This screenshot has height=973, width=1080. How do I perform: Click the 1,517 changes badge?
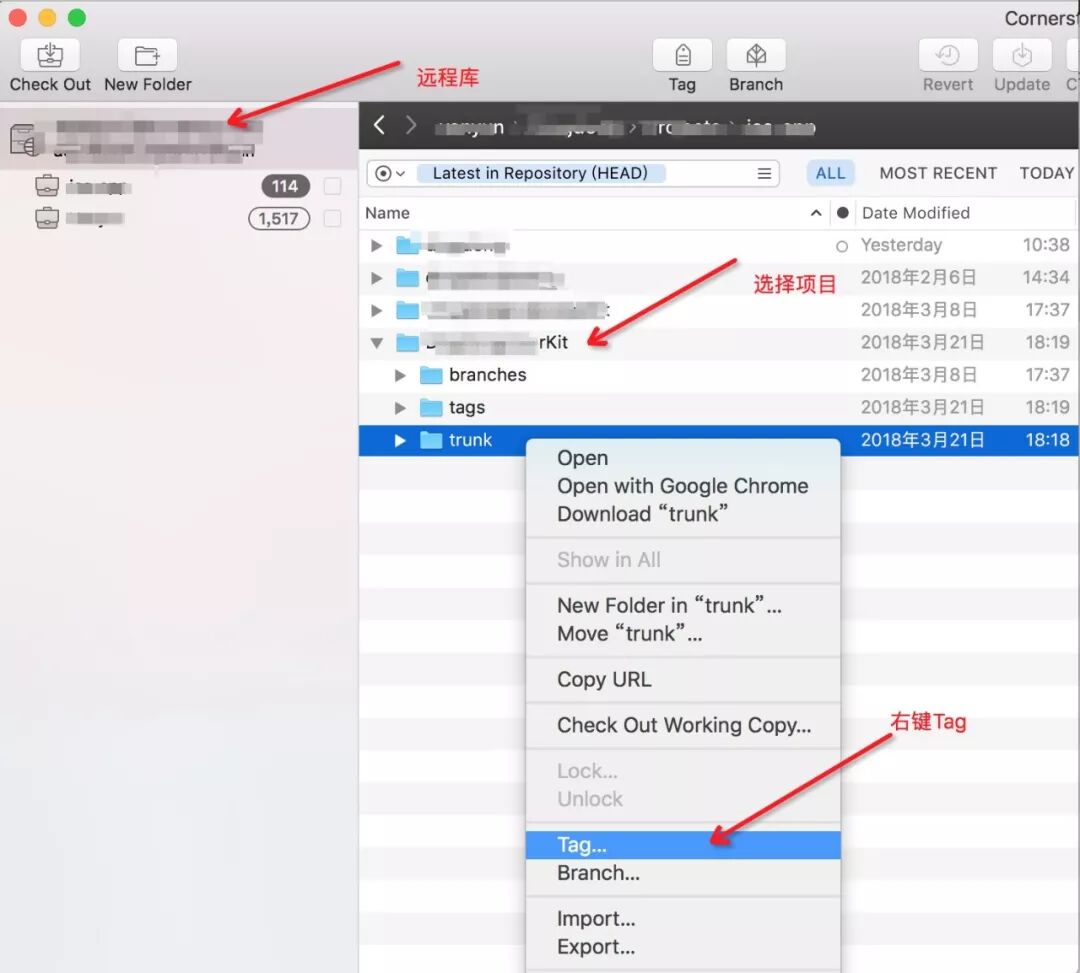coord(279,218)
